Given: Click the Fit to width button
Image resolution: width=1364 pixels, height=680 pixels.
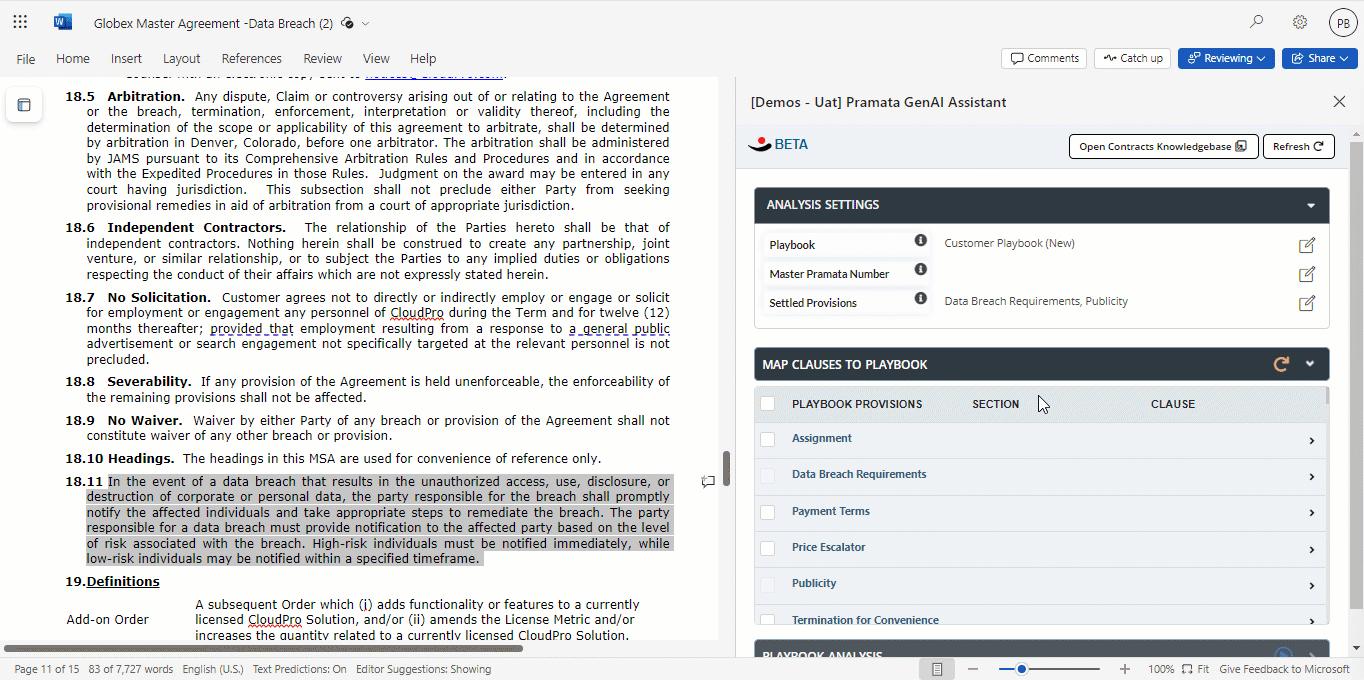Looking at the screenshot, I should [1196, 669].
